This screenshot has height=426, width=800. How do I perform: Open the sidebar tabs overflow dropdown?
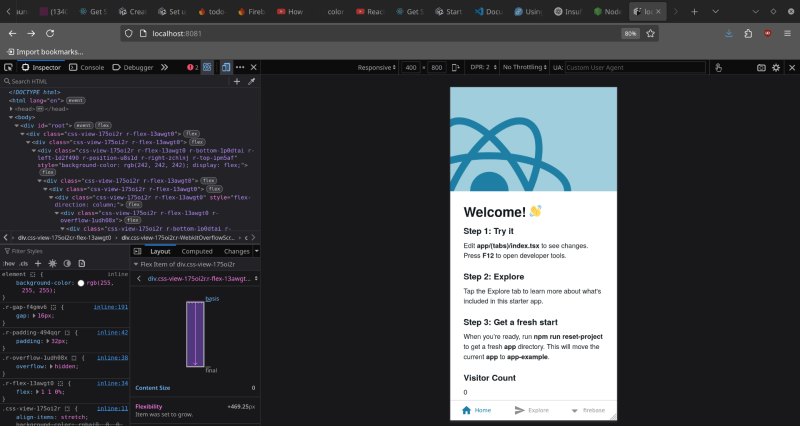[257, 251]
